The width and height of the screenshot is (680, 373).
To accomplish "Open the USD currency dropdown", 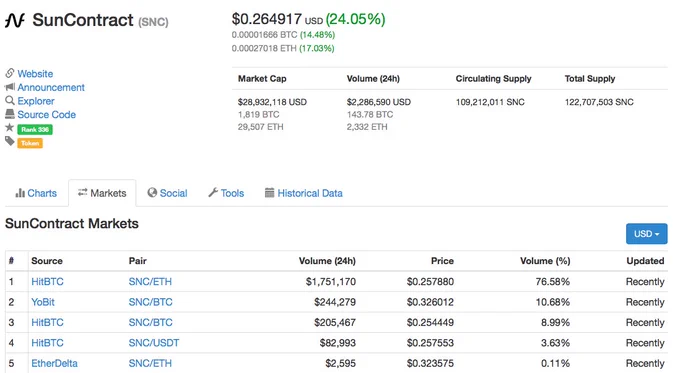I will (647, 234).
